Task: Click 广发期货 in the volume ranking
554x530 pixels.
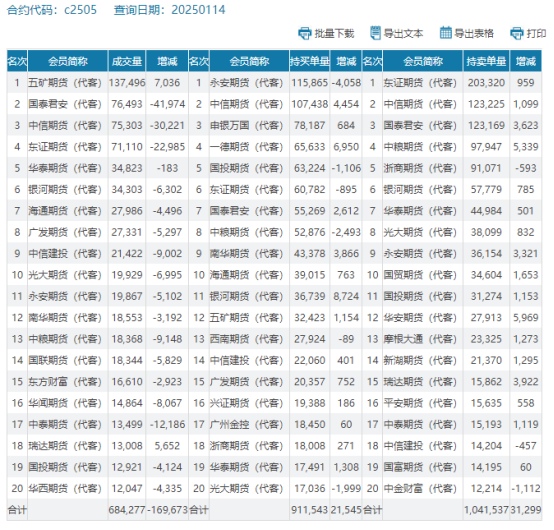Action: point(65,232)
